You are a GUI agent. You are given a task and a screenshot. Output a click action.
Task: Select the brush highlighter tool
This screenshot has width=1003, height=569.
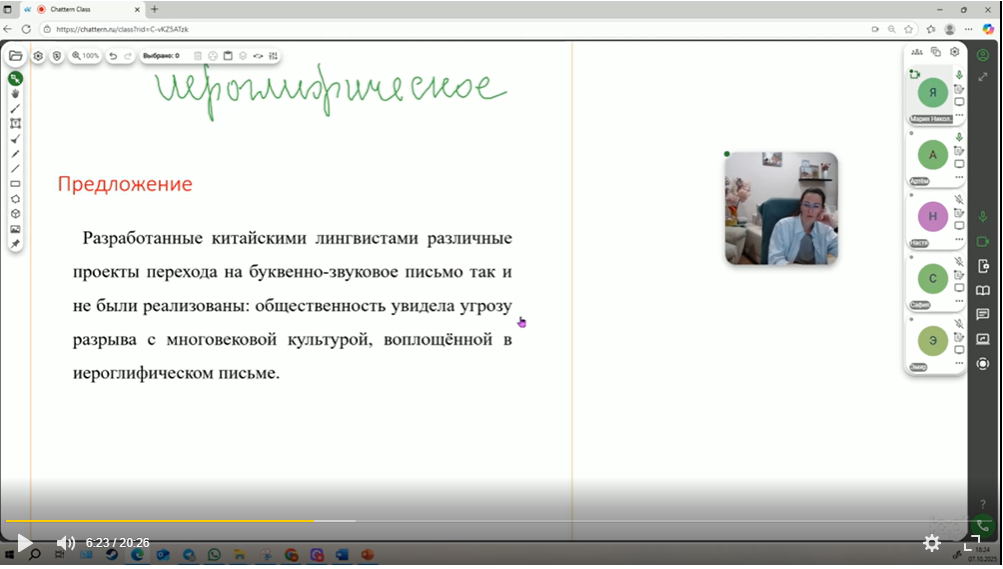coord(15,139)
